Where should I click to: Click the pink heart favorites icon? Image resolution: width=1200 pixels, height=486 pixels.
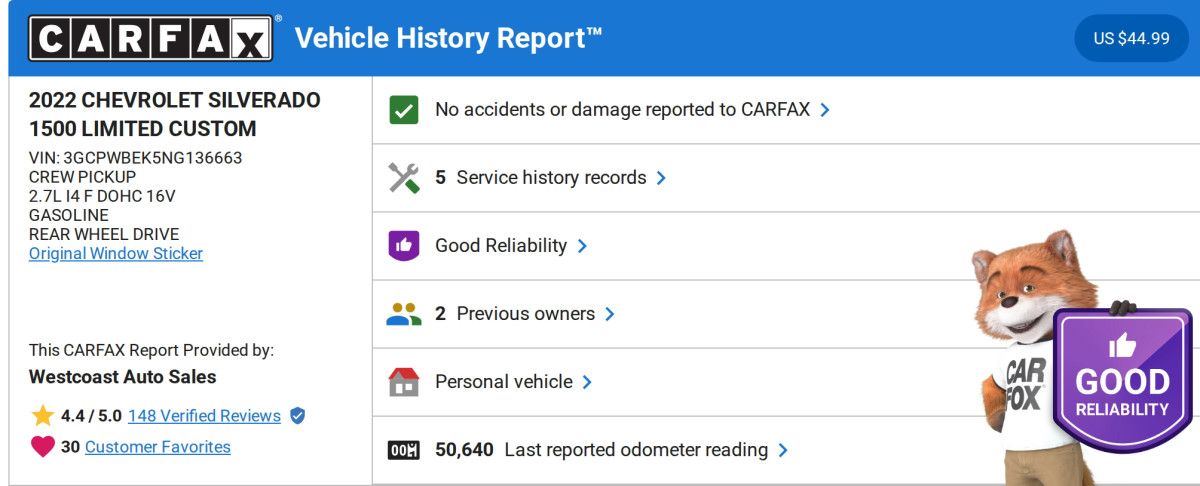42,447
